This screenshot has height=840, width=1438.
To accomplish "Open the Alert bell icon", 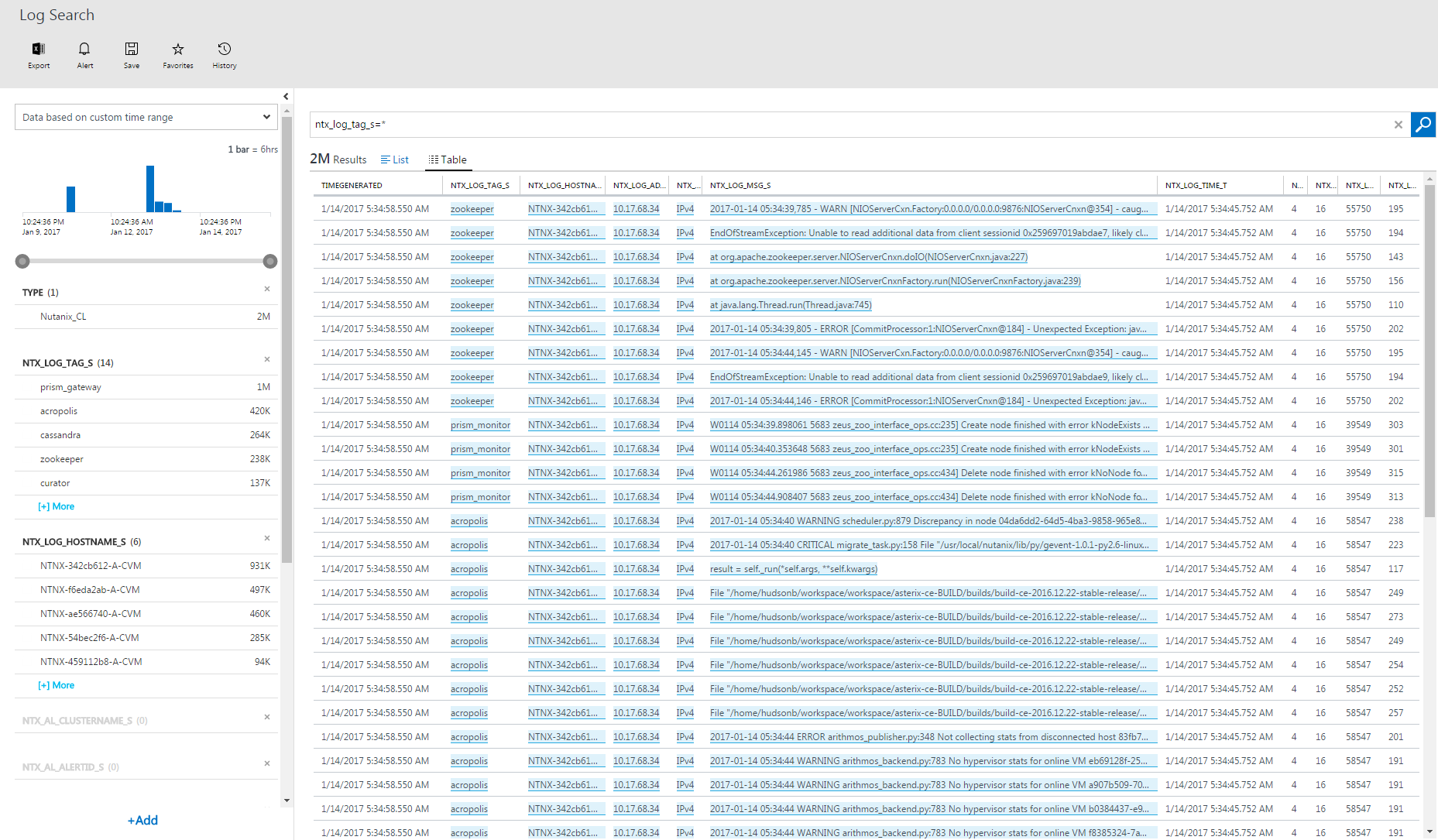I will [84, 49].
